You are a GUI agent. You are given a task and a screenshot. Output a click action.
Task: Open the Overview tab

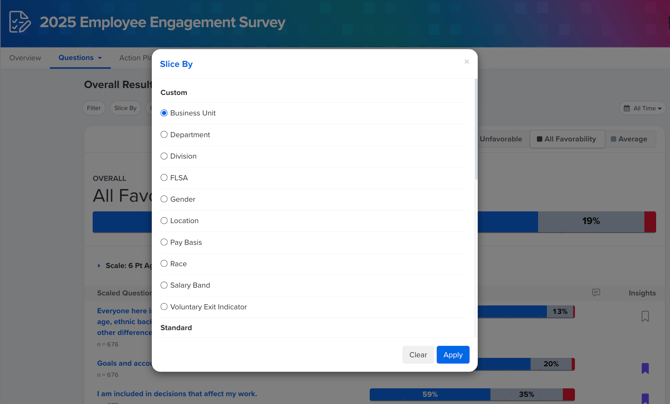pos(25,58)
